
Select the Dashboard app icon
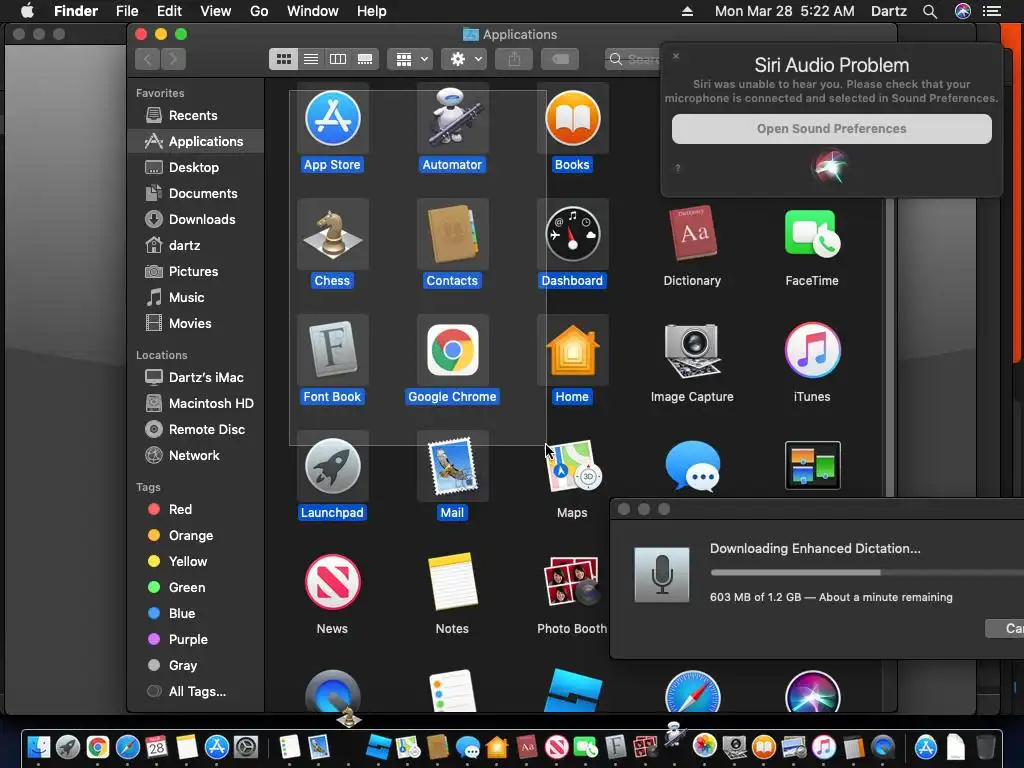tap(572, 234)
